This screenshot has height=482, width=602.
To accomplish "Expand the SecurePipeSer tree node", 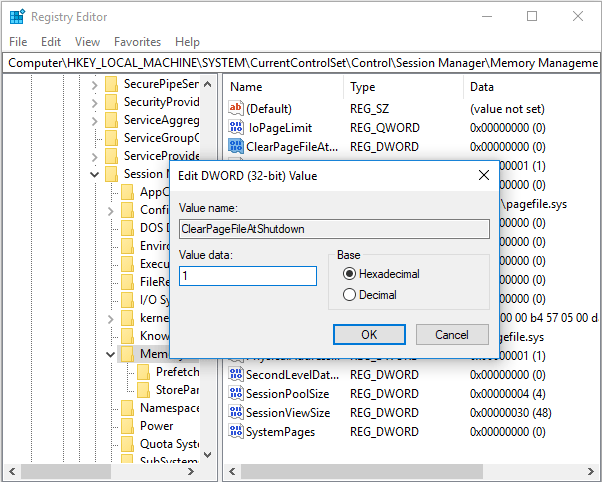I will [94, 85].
